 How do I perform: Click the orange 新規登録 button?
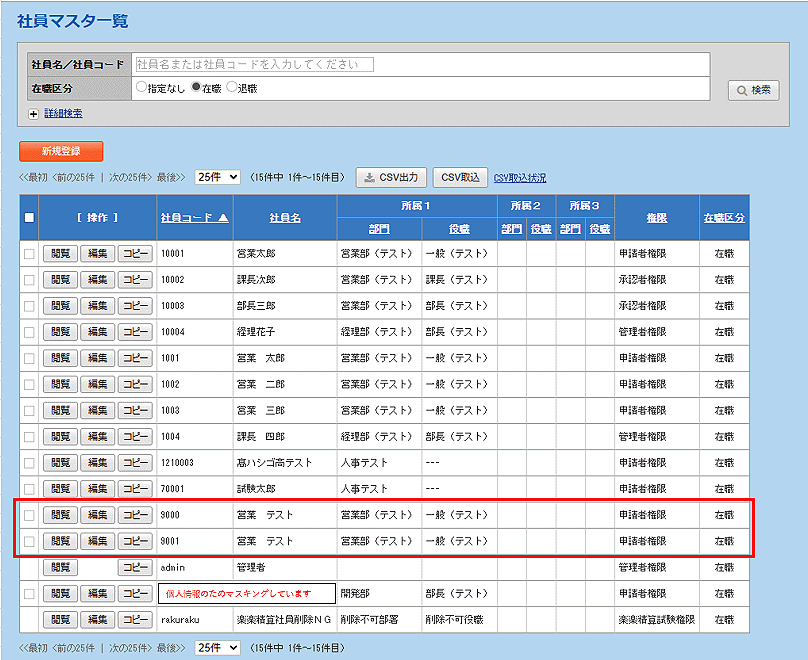click(61, 151)
